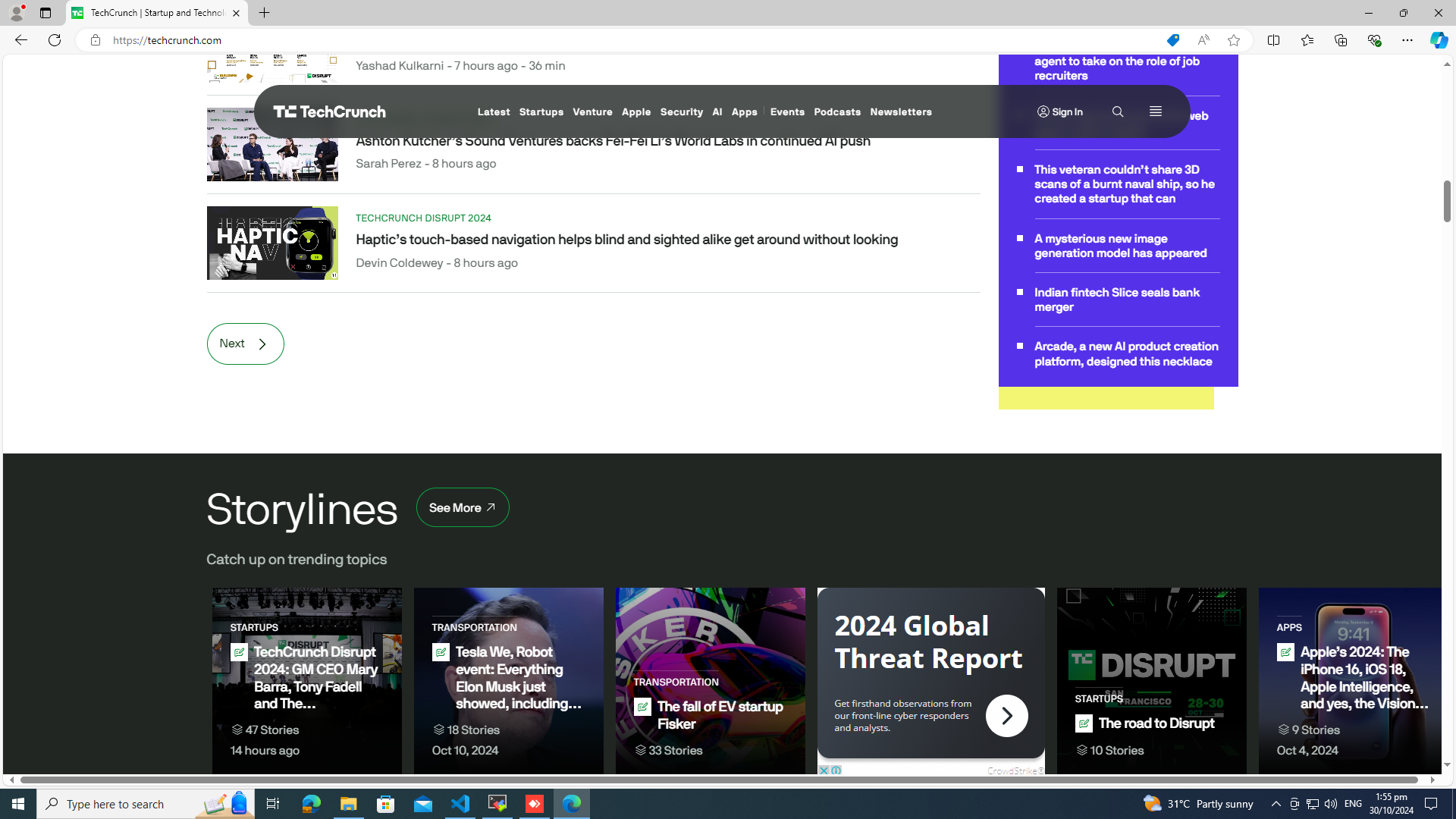Add this page to favorites star

point(1234,40)
